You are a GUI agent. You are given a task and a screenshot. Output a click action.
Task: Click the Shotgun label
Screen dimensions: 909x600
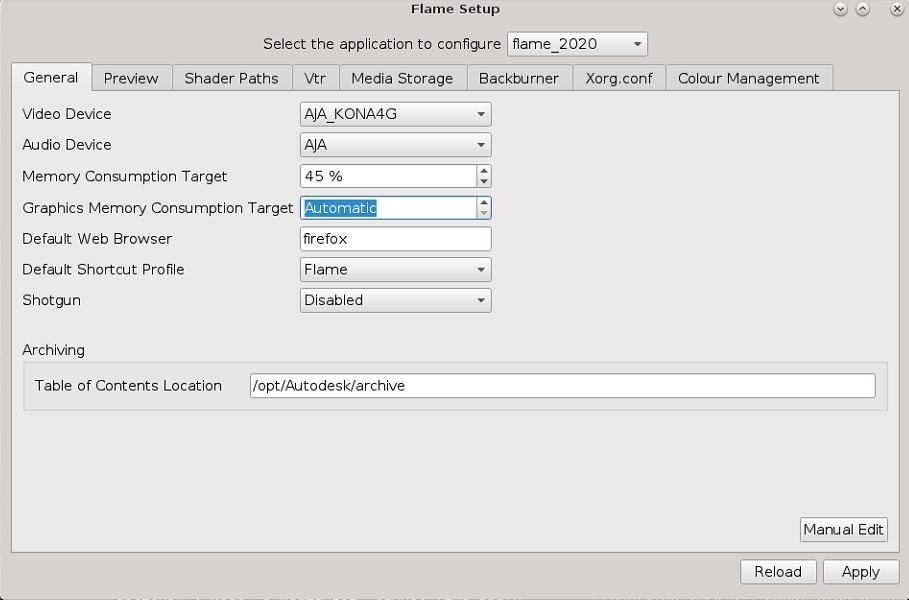[52, 300]
